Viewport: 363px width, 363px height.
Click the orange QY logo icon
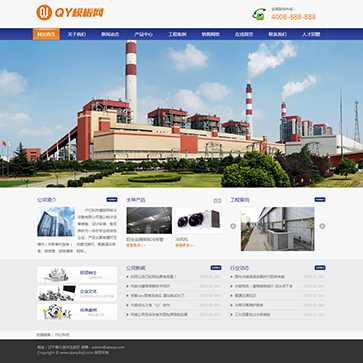(x=44, y=13)
